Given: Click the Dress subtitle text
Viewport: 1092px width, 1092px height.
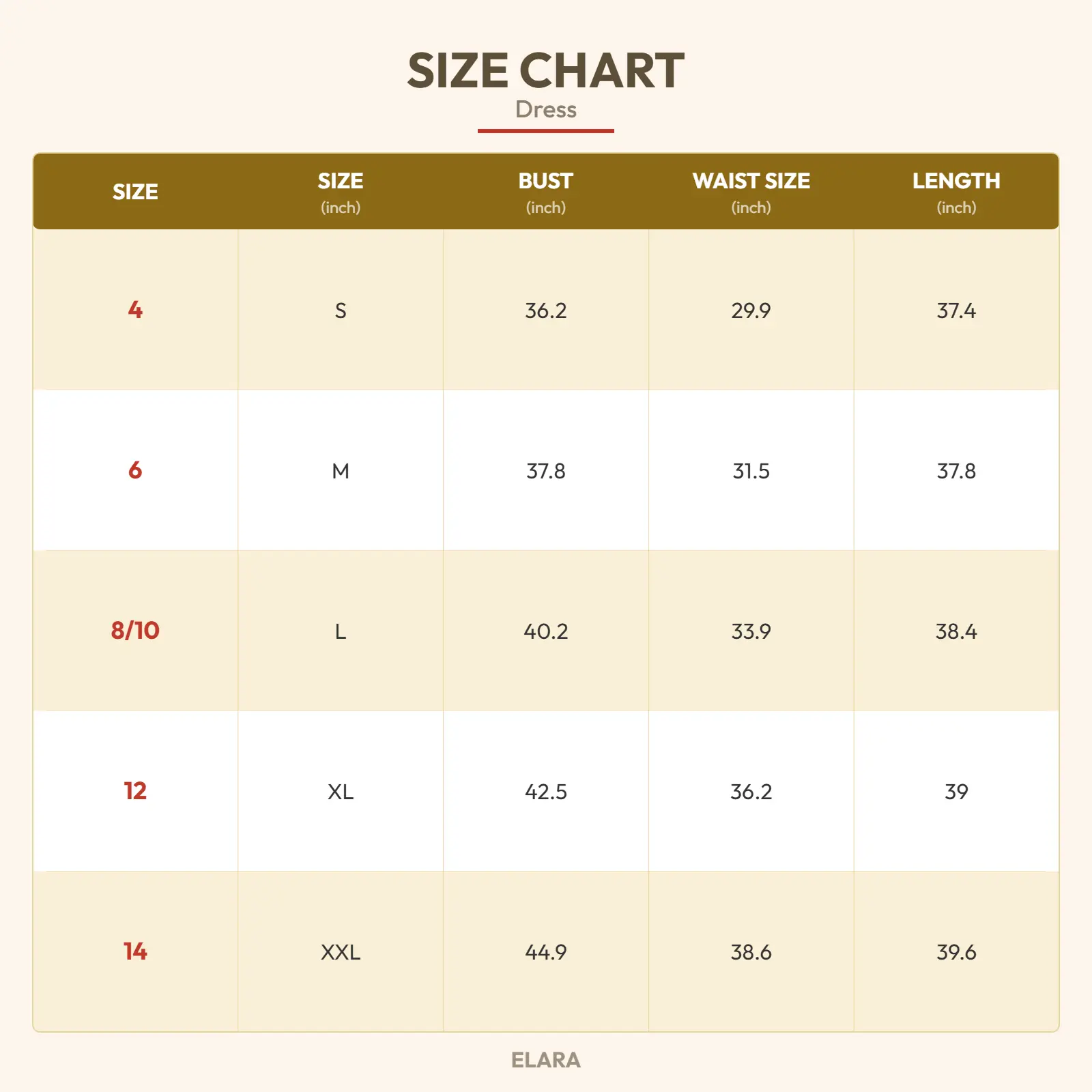Looking at the screenshot, I should (x=545, y=110).
